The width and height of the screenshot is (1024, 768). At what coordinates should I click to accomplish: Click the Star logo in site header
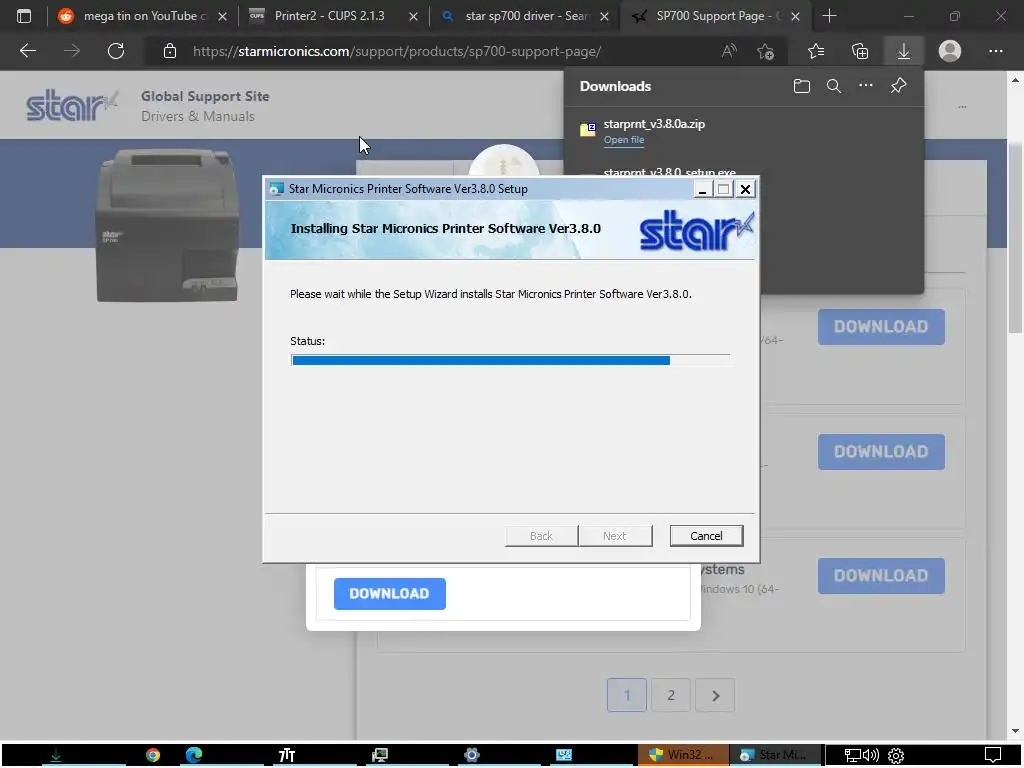click(72, 106)
